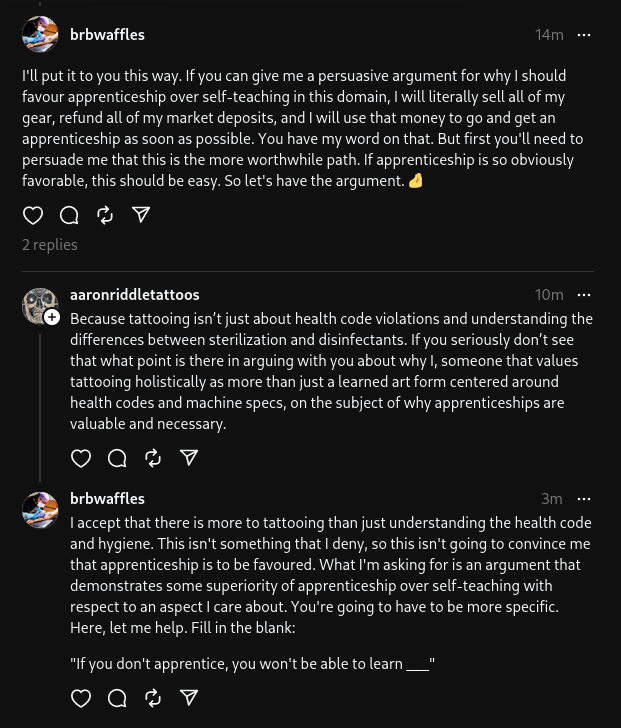This screenshot has height=728, width=621.
Task: Repost aaronriddletattoos' reply
Action: (x=153, y=458)
